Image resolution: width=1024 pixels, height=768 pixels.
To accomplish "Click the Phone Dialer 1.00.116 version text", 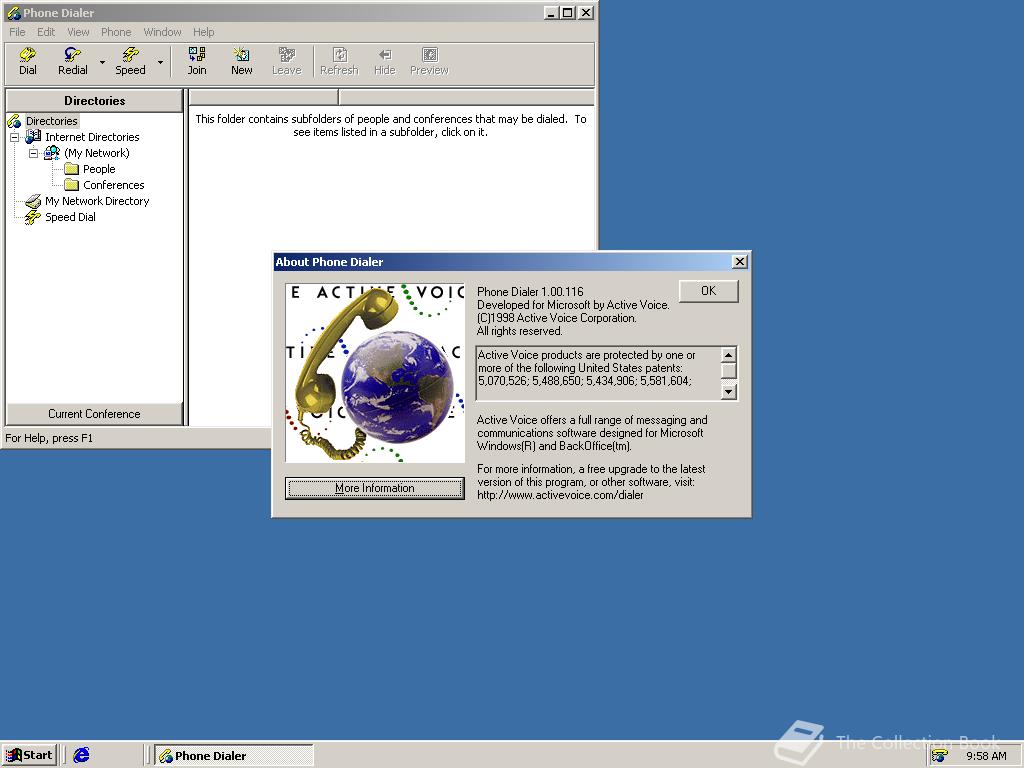I will [x=530, y=292].
